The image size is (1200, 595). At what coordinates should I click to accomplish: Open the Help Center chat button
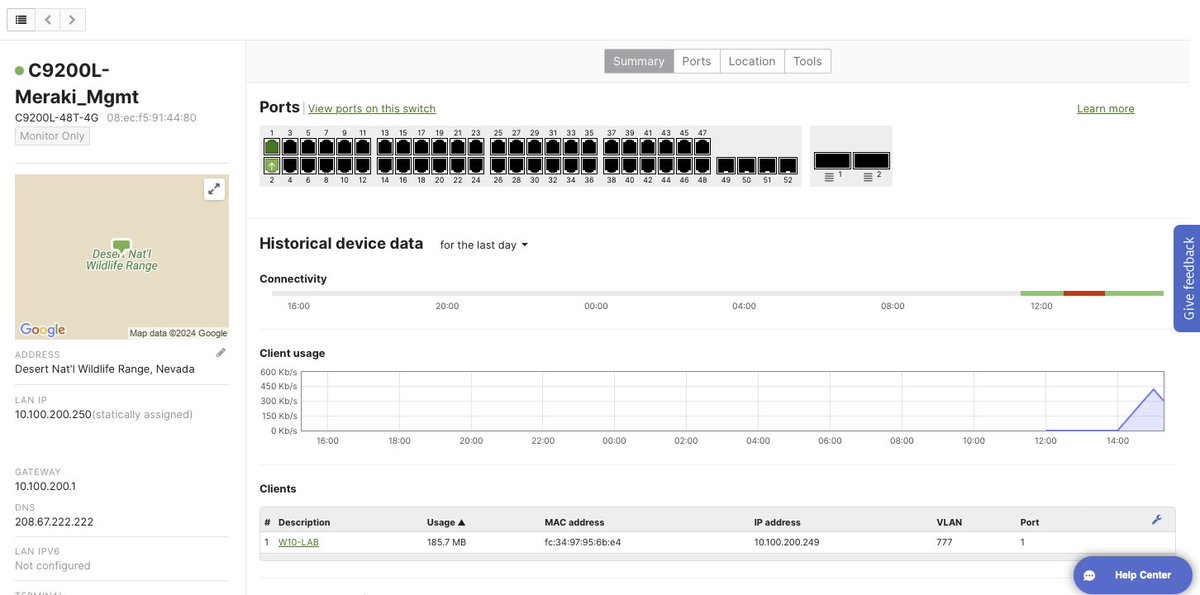click(1133, 575)
